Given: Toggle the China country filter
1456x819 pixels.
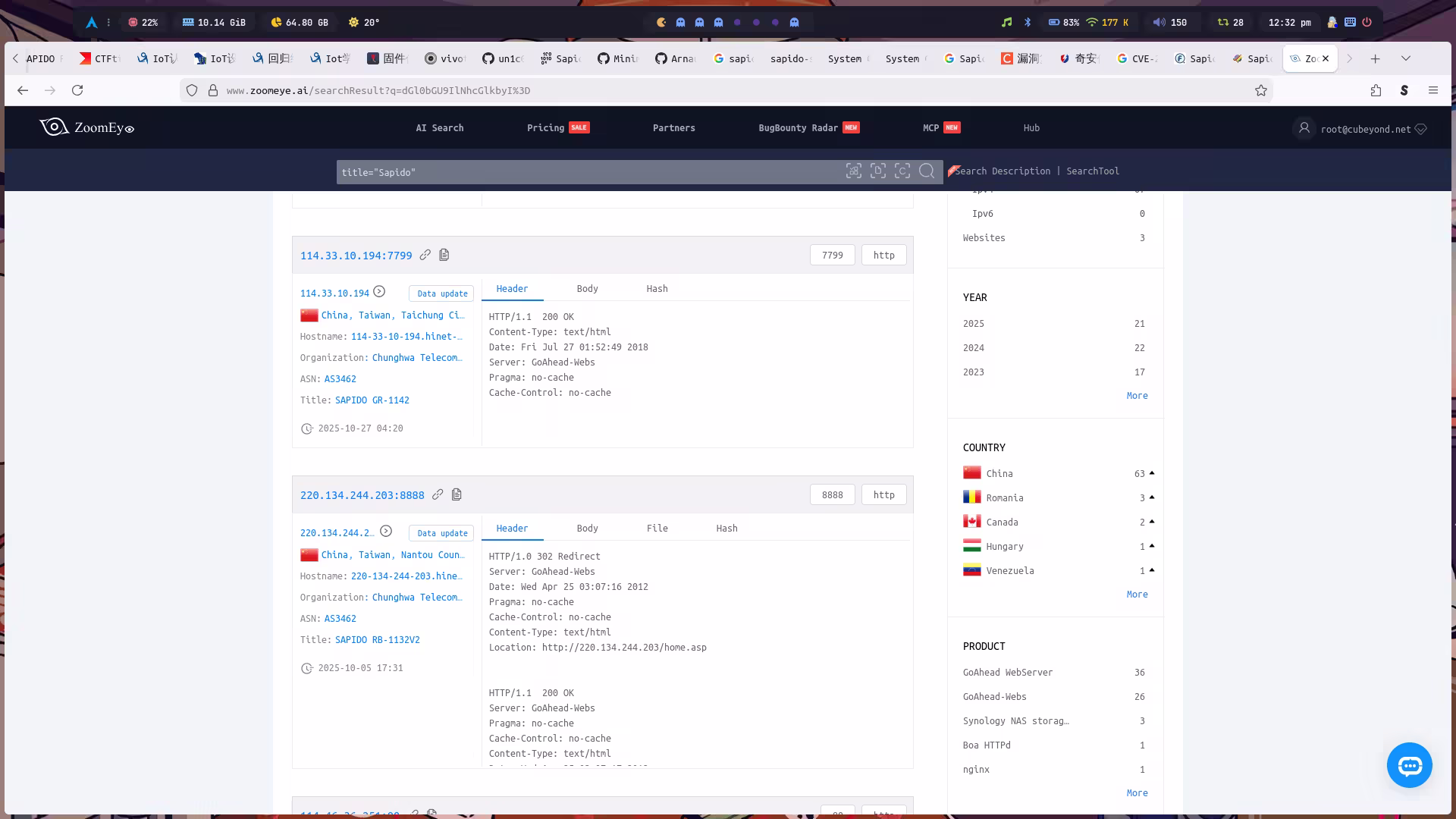Looking at the screenshot, I should pyautogui.click(x=999, y=473).
